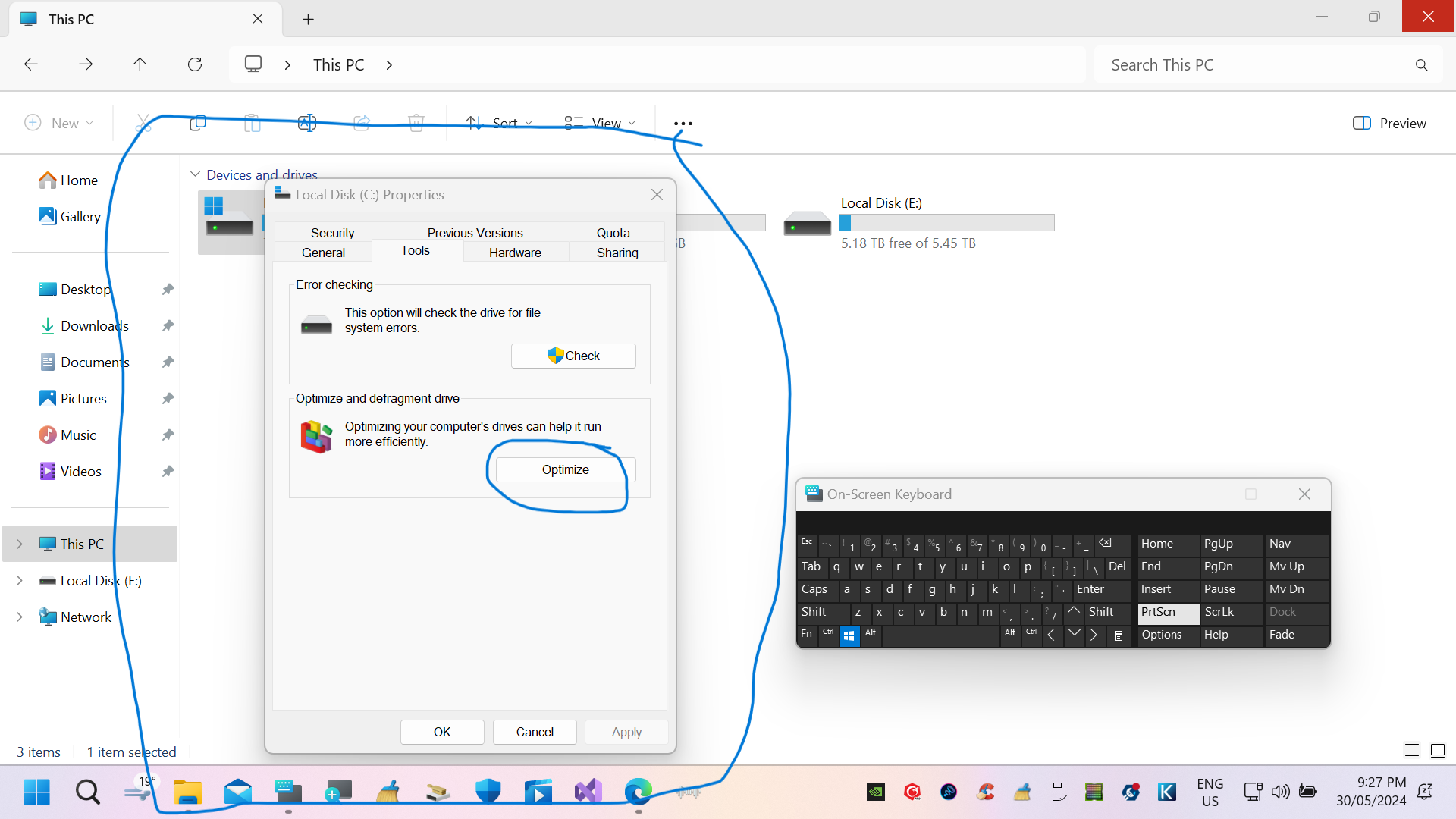The height and width of the screenshot is (819, 1456).
Task: Unpin Desktop using its pin icon
Action: coord(168,289)
